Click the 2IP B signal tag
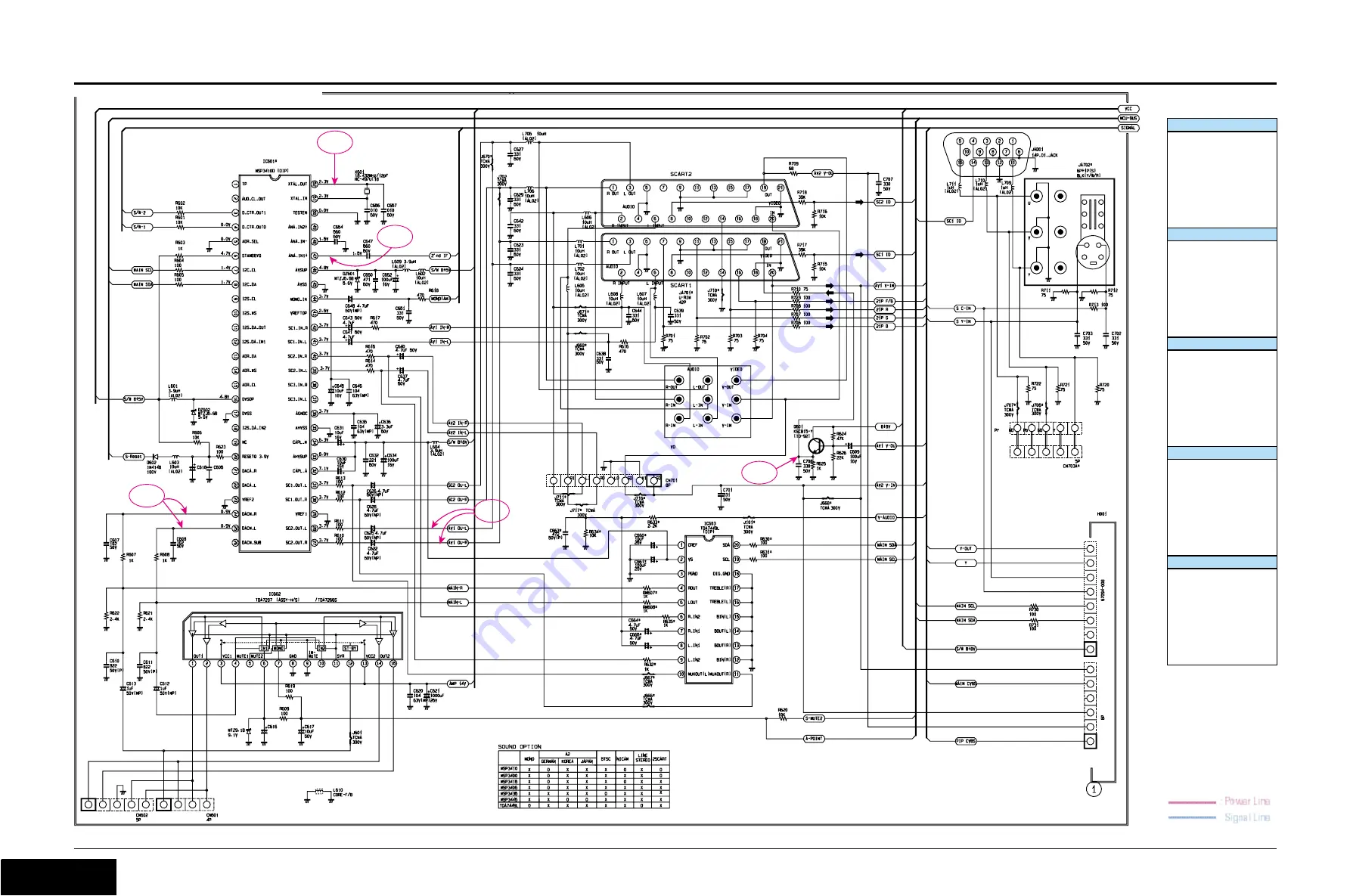The width and height of the screenshot is (1350, 896). tap(885, 326)
